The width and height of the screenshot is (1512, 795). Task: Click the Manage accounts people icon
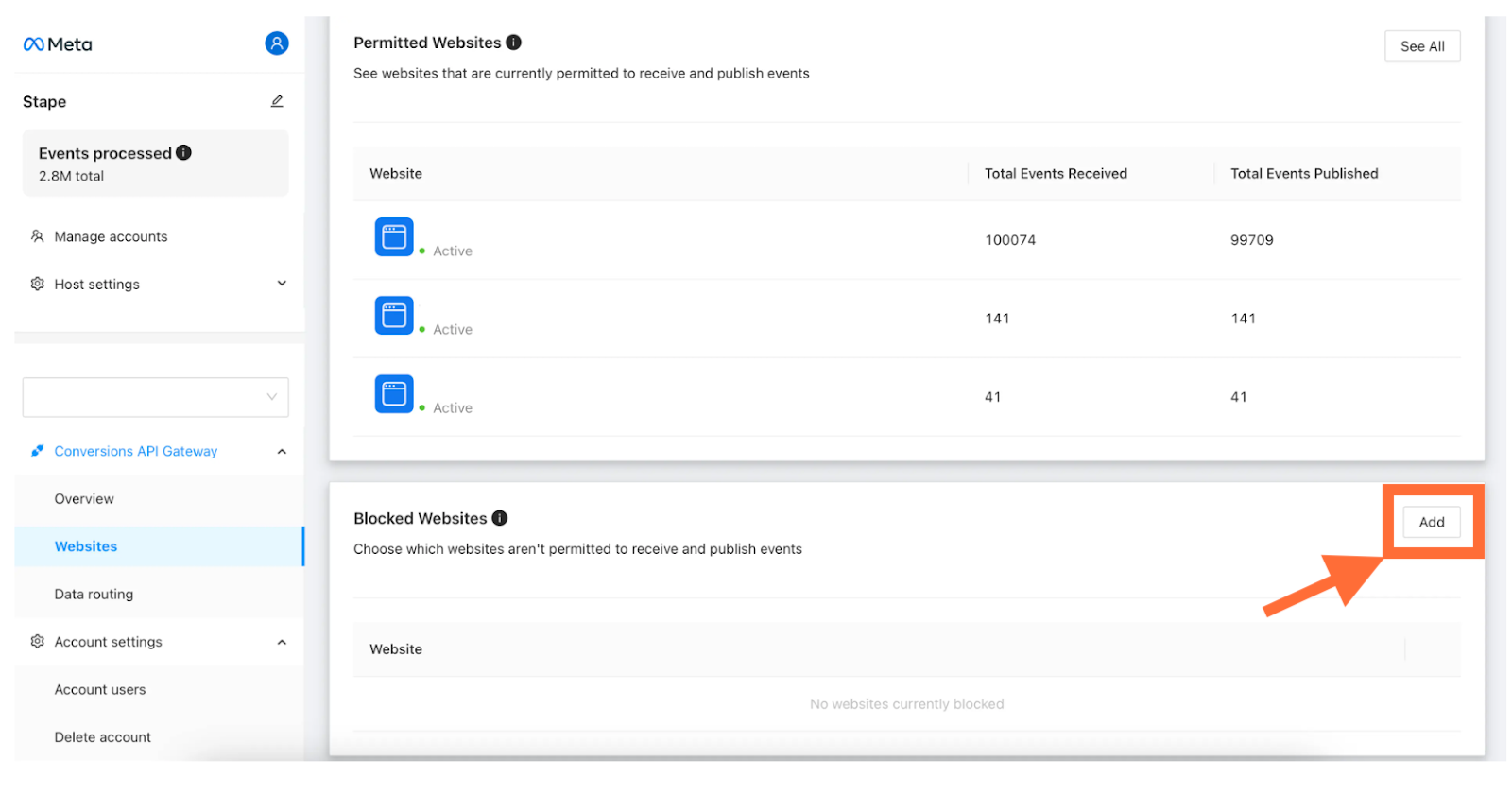[38, 236]
